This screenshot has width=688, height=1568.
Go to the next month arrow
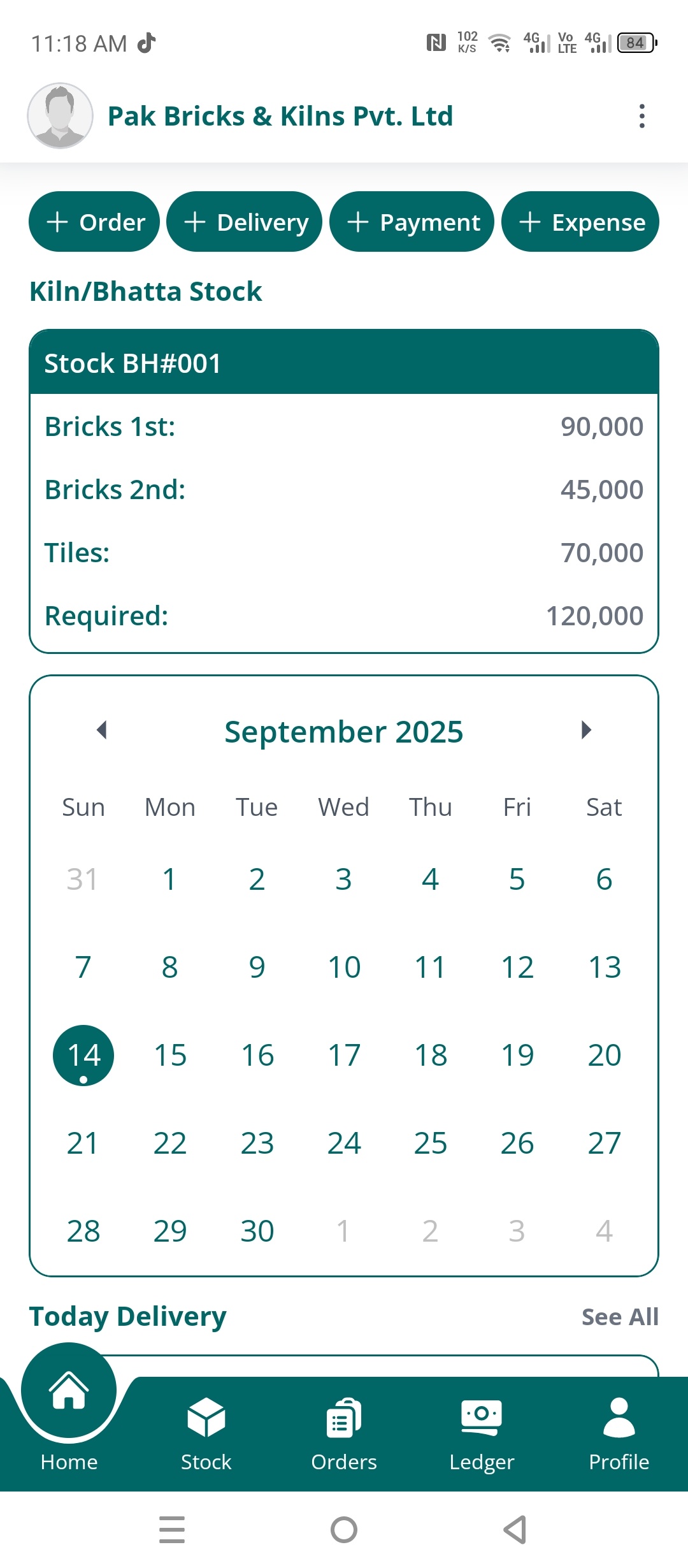click(x=586, y=730)
